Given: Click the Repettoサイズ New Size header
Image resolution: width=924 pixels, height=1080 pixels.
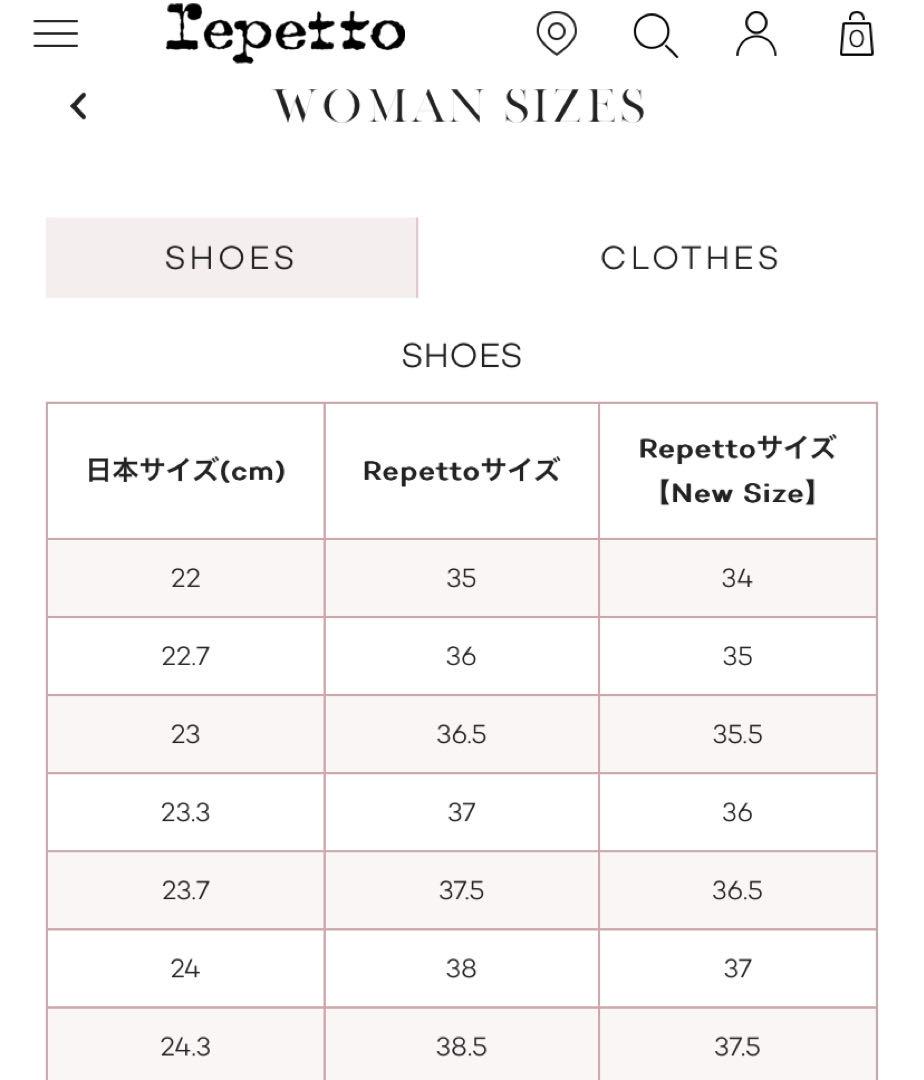Looking at the screenshot, I should tap(737, 470).
